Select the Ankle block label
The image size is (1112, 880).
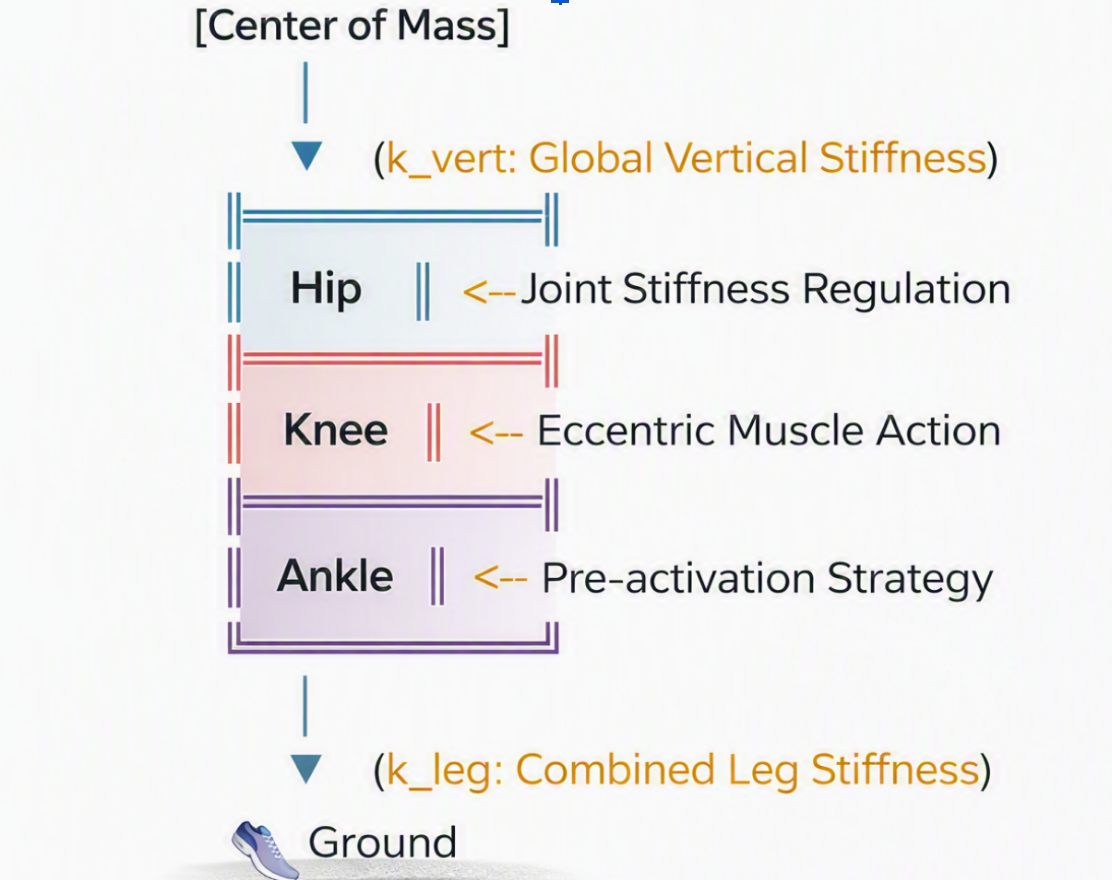tap(335, 575)
